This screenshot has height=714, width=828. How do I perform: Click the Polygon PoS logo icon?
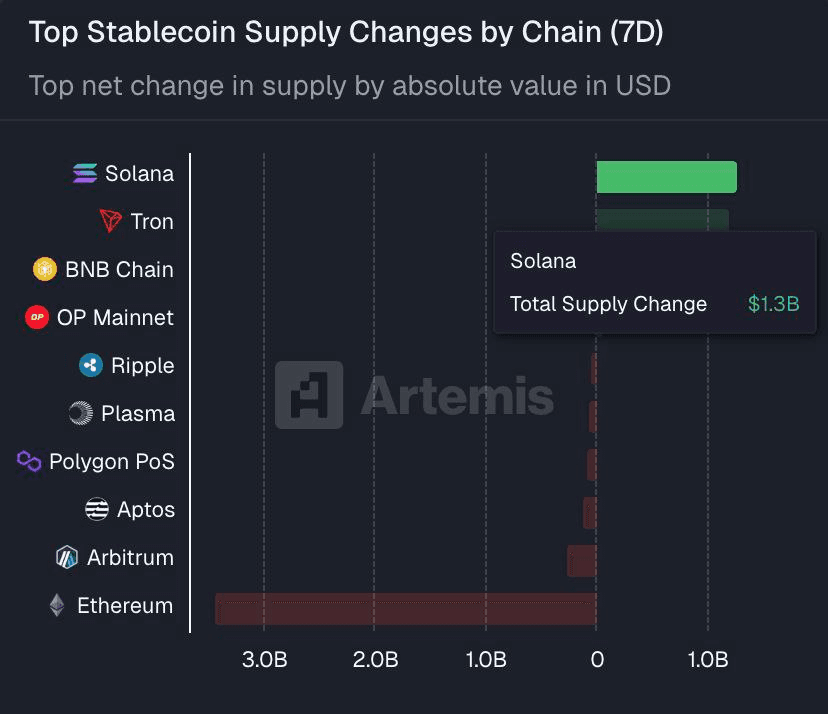click(29, 461)
